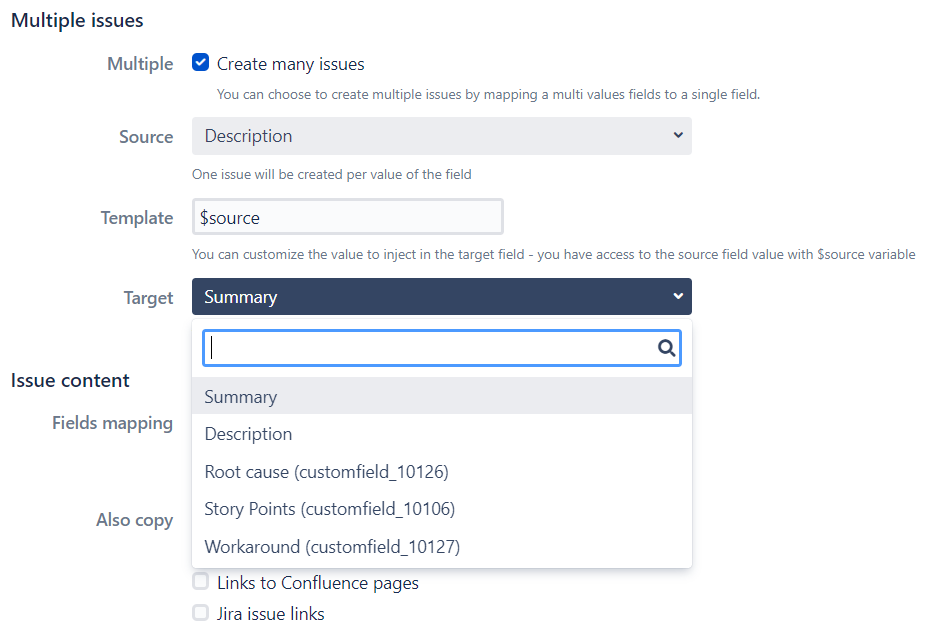
Task: Click the chevron arrow on Target dropdown
Action: click(x=677, y=297)
